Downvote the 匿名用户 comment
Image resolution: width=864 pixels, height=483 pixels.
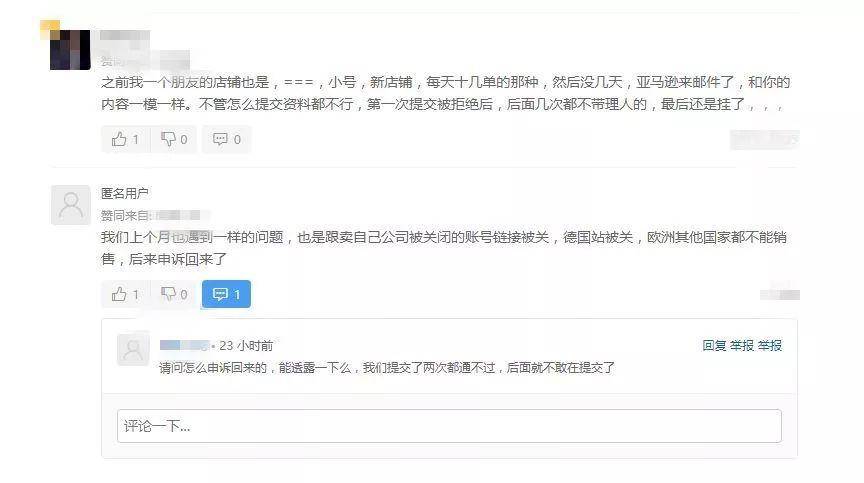coord(174,294)
